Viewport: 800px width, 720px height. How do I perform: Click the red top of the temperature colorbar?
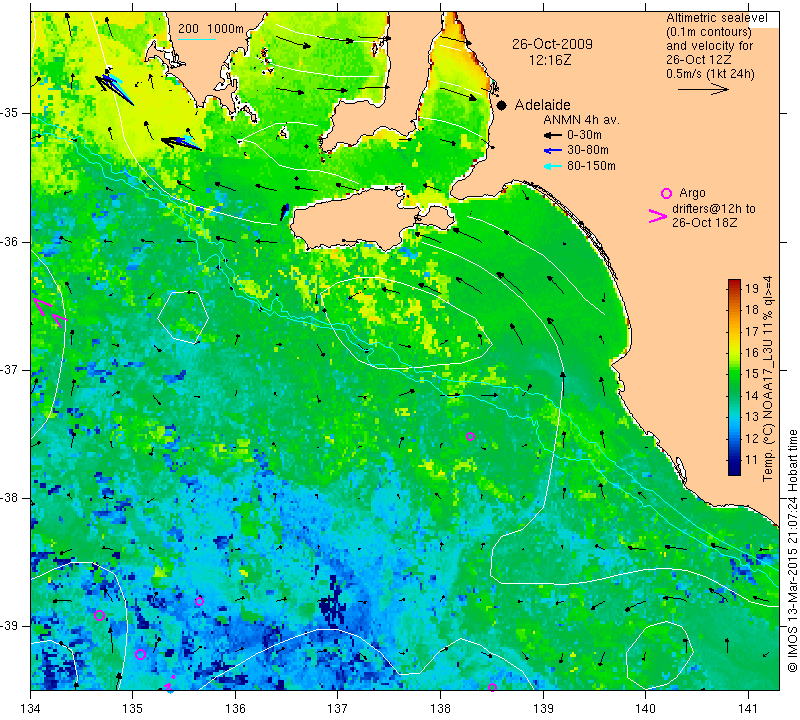(x=734, y=283)
